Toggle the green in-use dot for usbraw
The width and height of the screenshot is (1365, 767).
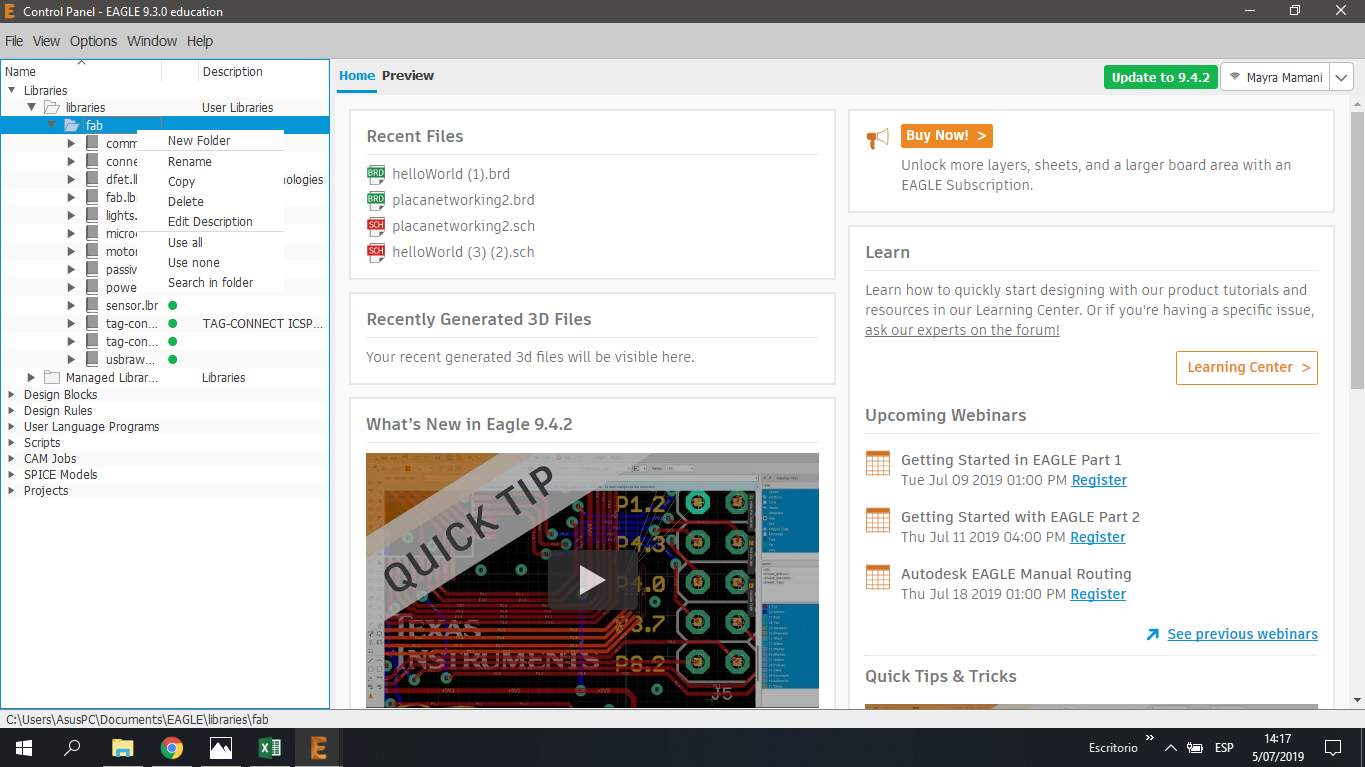[173, 359]
